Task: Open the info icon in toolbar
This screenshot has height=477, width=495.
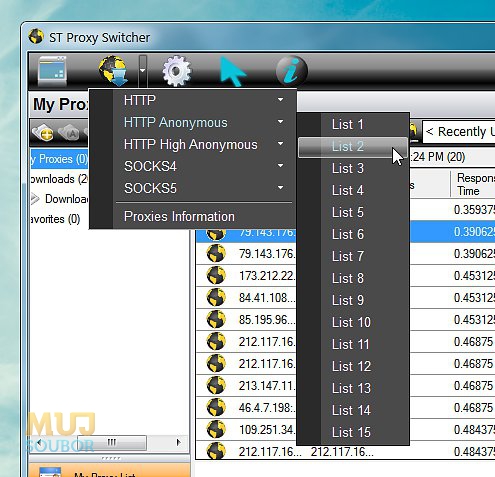Action: coord(292,71)
